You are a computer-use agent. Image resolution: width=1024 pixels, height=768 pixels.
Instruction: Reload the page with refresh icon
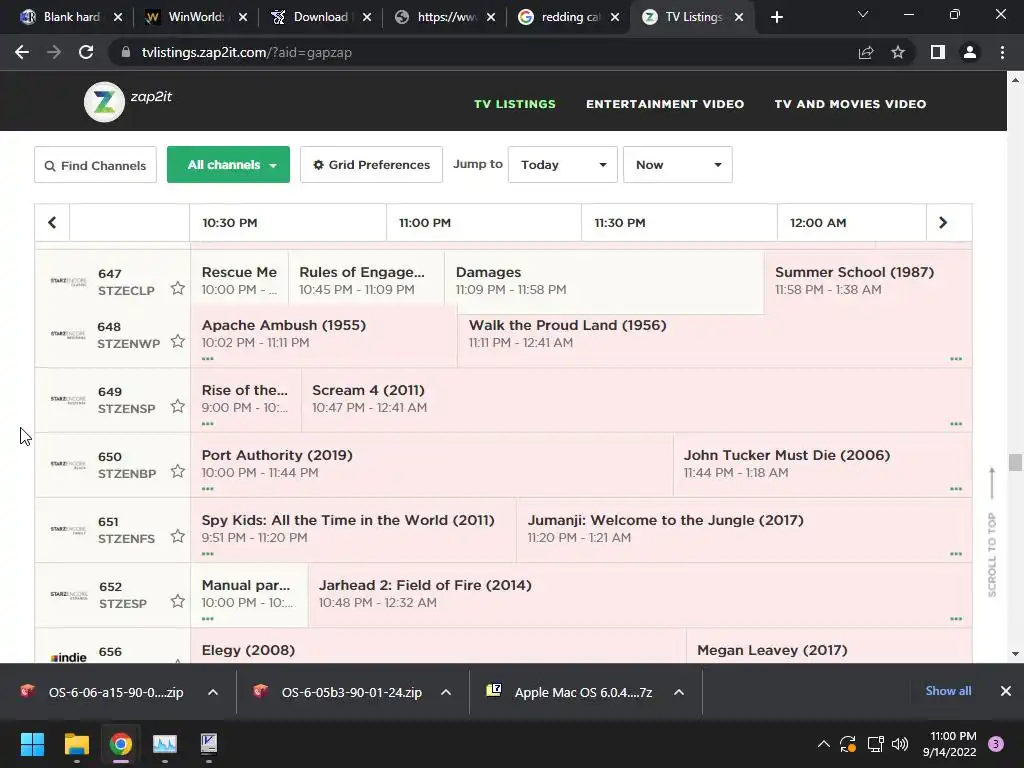coord(86,52)
